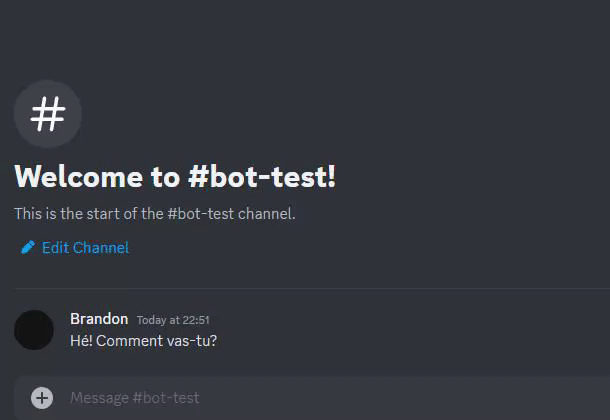Screen dimensions: 610x420
Task: Click Hé! at start of Brandon's message
Action: 81,341
